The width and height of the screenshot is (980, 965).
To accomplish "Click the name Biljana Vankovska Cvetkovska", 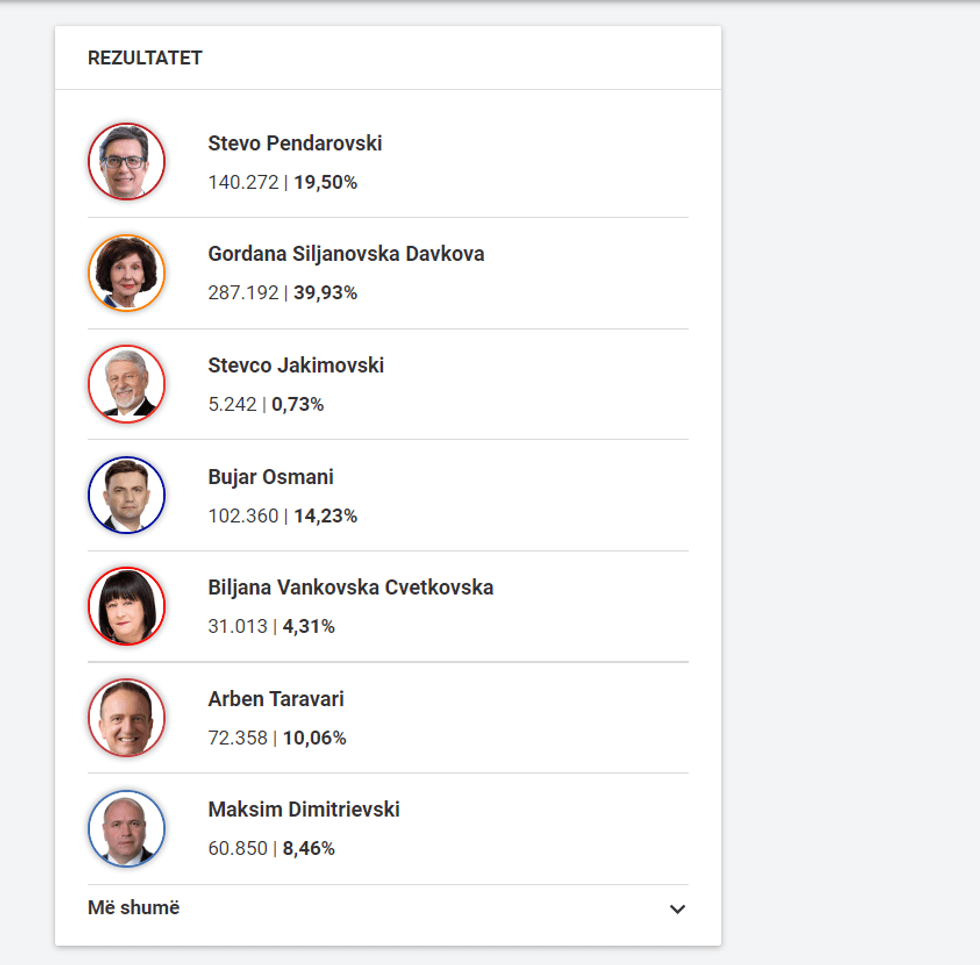I will tap(351, 587).
